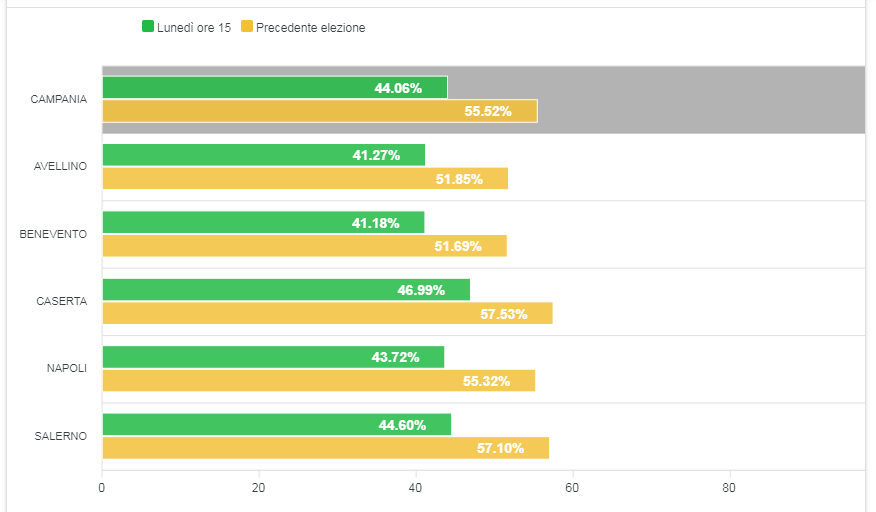Toggle the yellow Precedente elezione legend swatch
This screenshot has height=512, width=876.
[x=247, y=27]
